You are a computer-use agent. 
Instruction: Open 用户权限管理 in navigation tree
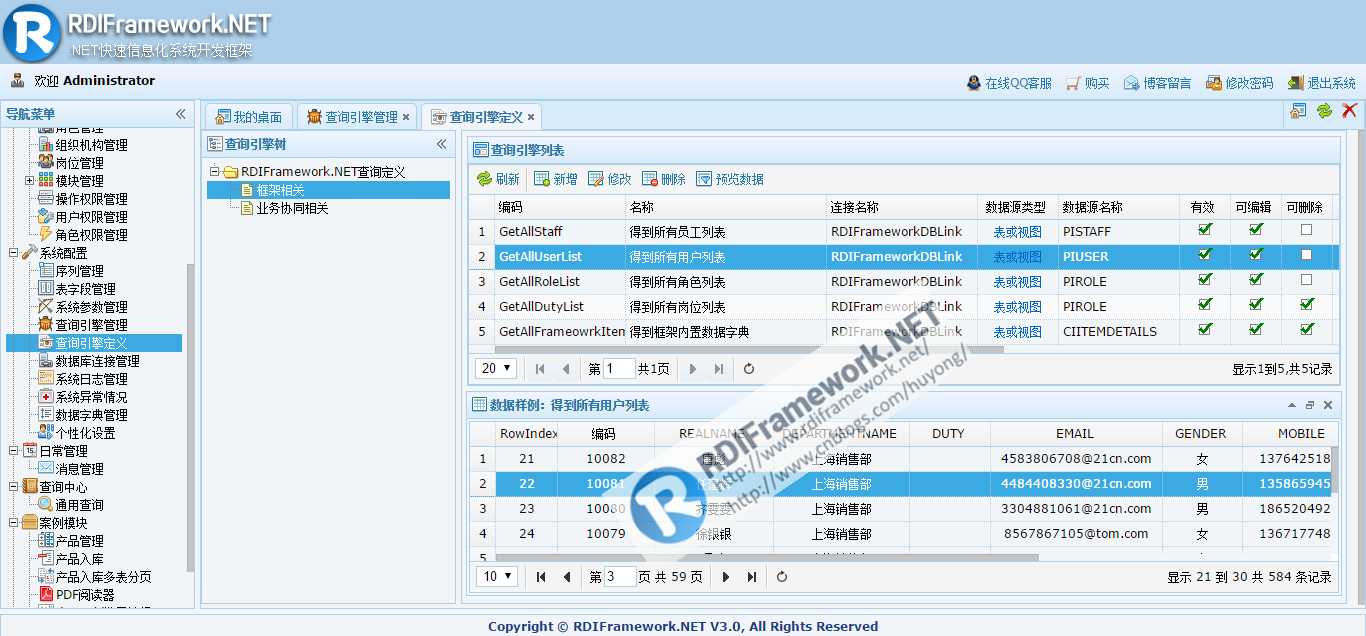pos(91,217)
